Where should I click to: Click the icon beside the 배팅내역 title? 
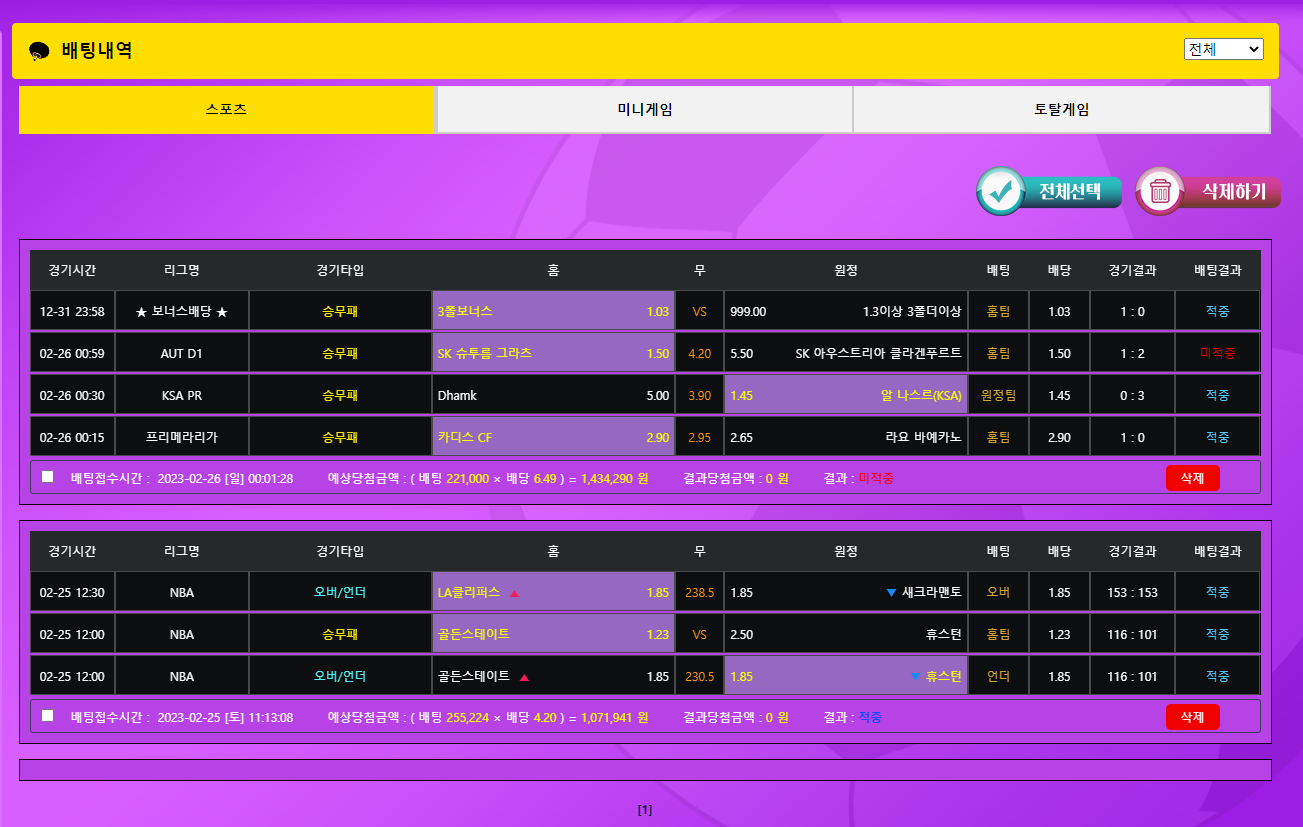click(x=40, y=52)
